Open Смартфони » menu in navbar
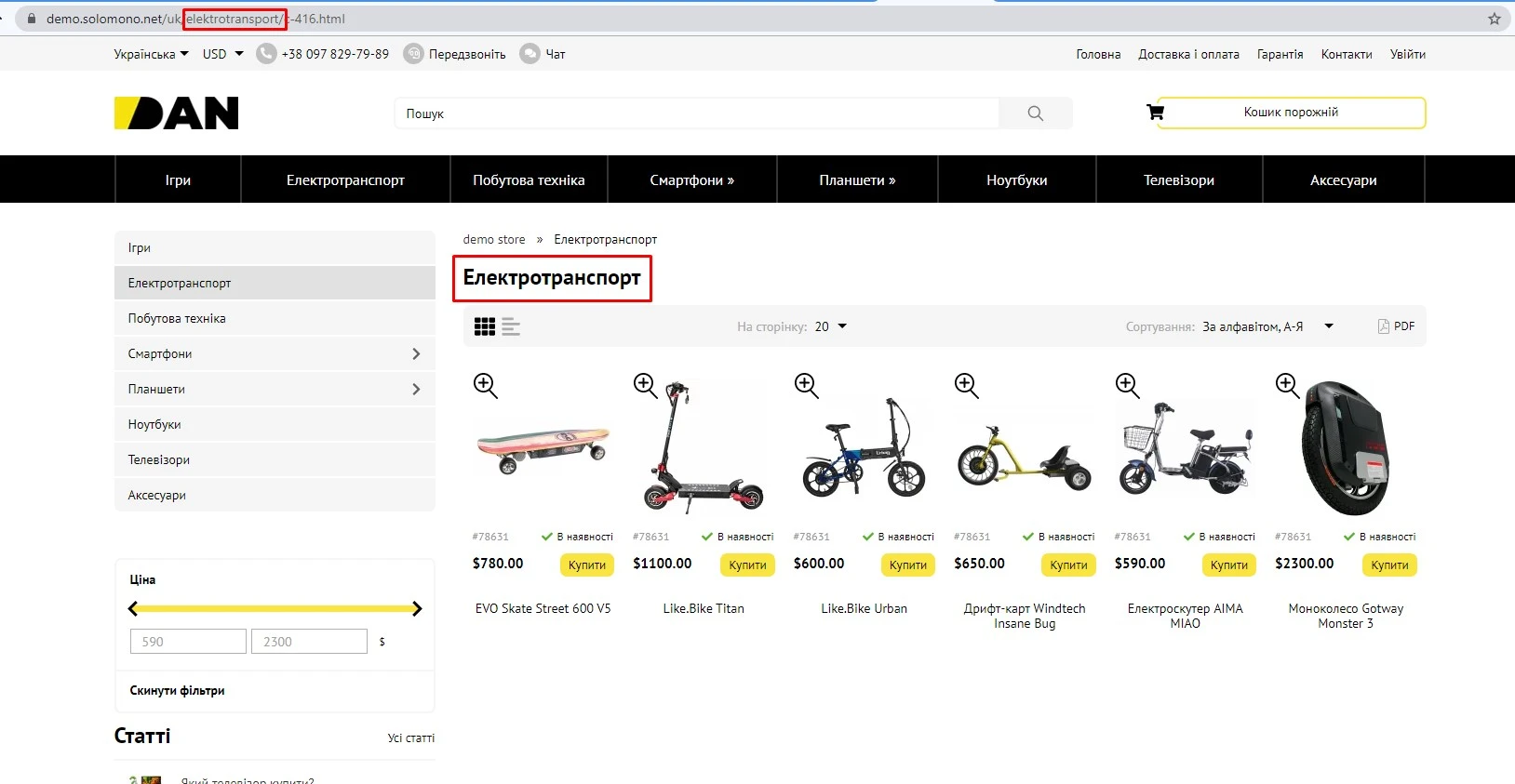Viewport: 1515px width, 784px height. click(x=692, y=179)
